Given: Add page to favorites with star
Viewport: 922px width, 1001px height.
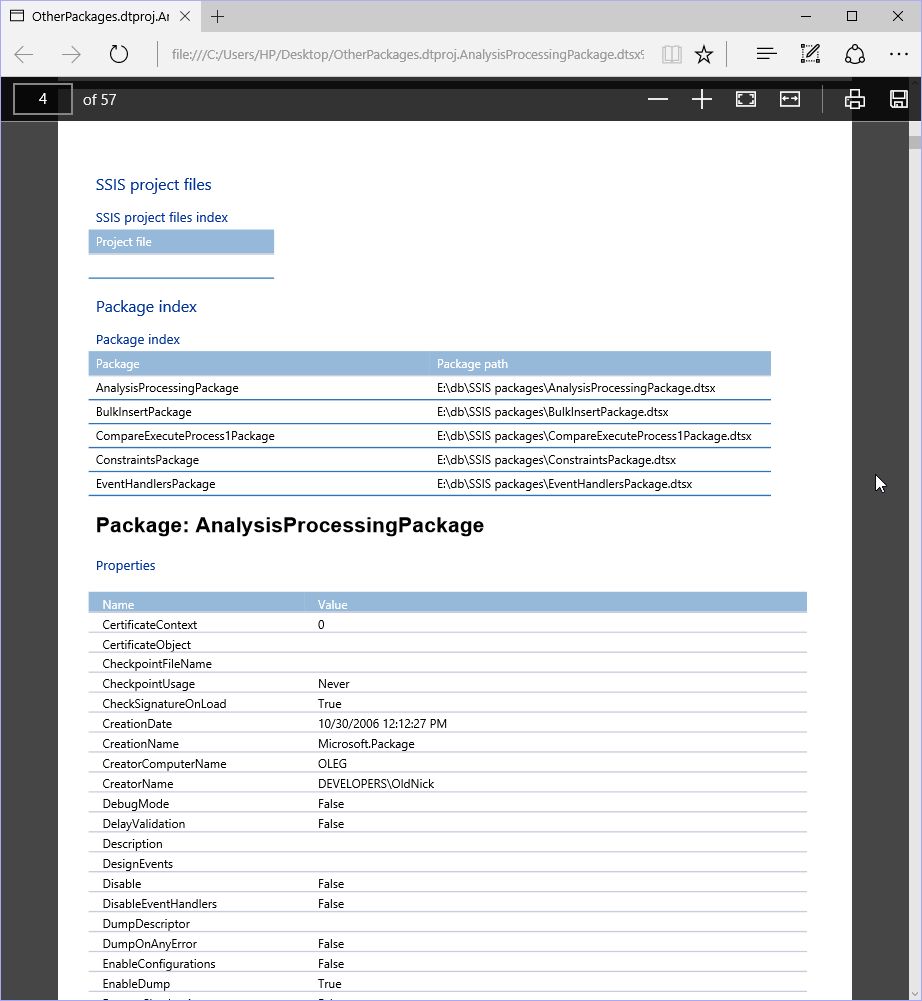Looking at the screenshot, I should 704,54.
